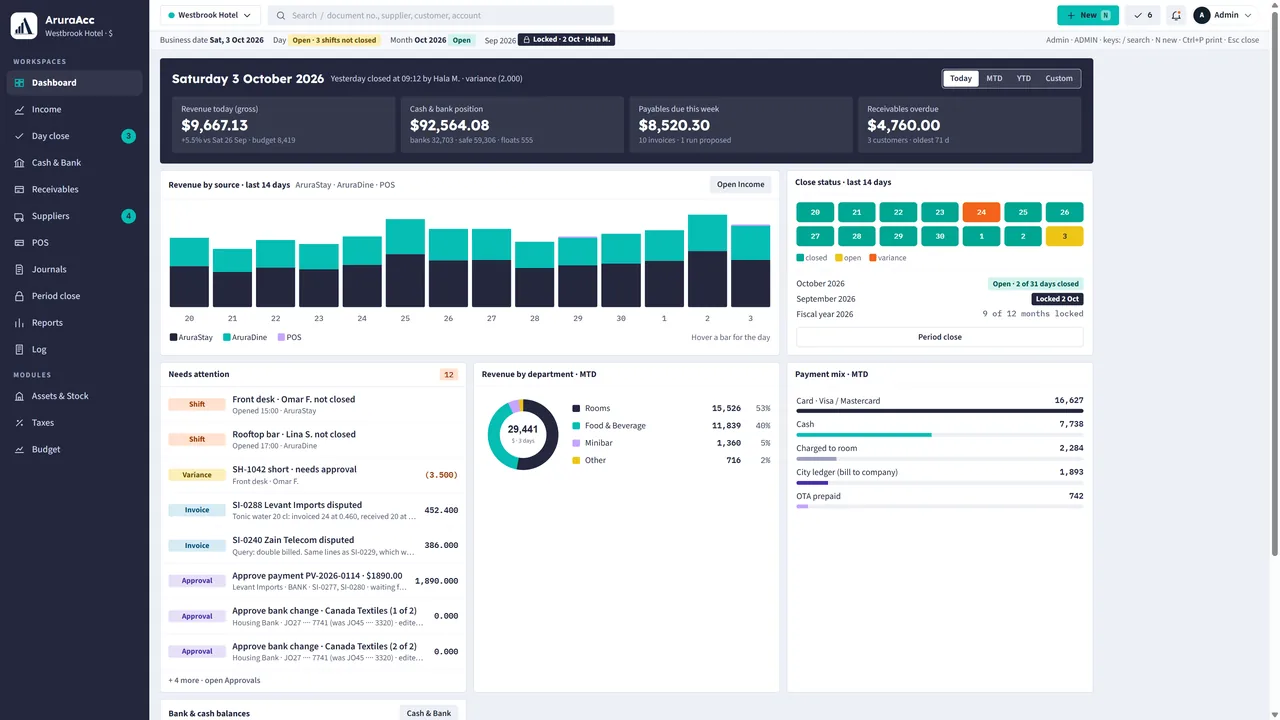
Task: Click the 29,441 revenue donut chart
Action: point(522,434)
